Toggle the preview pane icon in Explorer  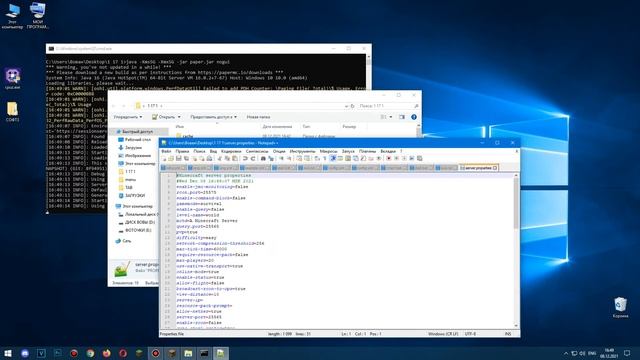[x=402, y=117]
